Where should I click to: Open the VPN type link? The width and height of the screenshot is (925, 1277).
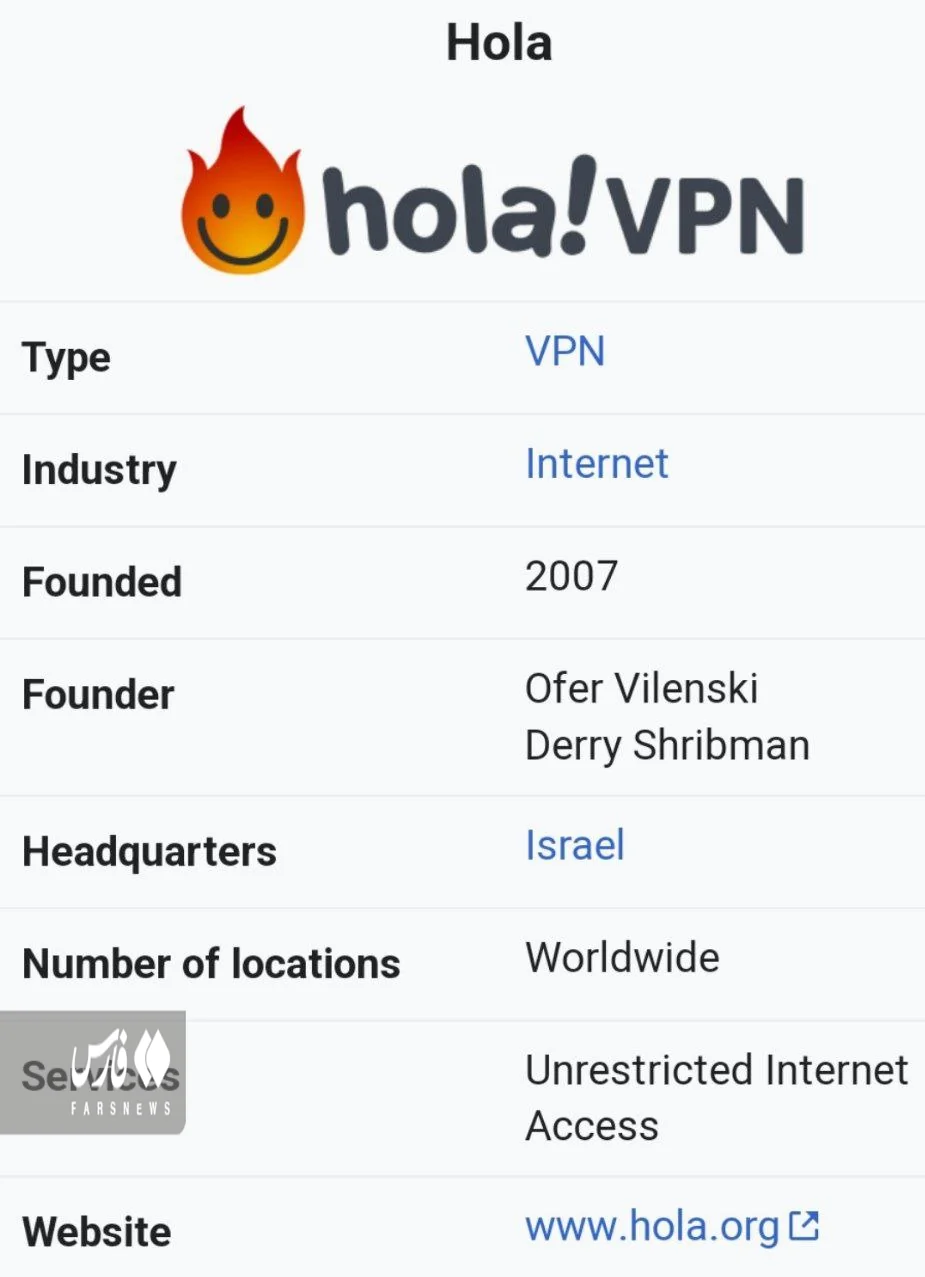[x=565, y=352]
